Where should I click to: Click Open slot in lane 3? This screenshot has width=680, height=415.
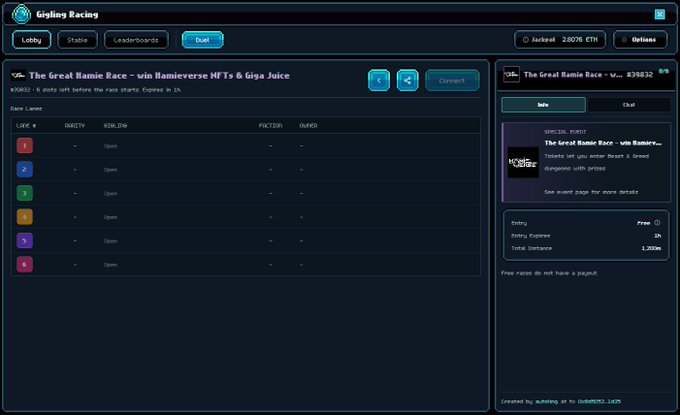point(110,193)
